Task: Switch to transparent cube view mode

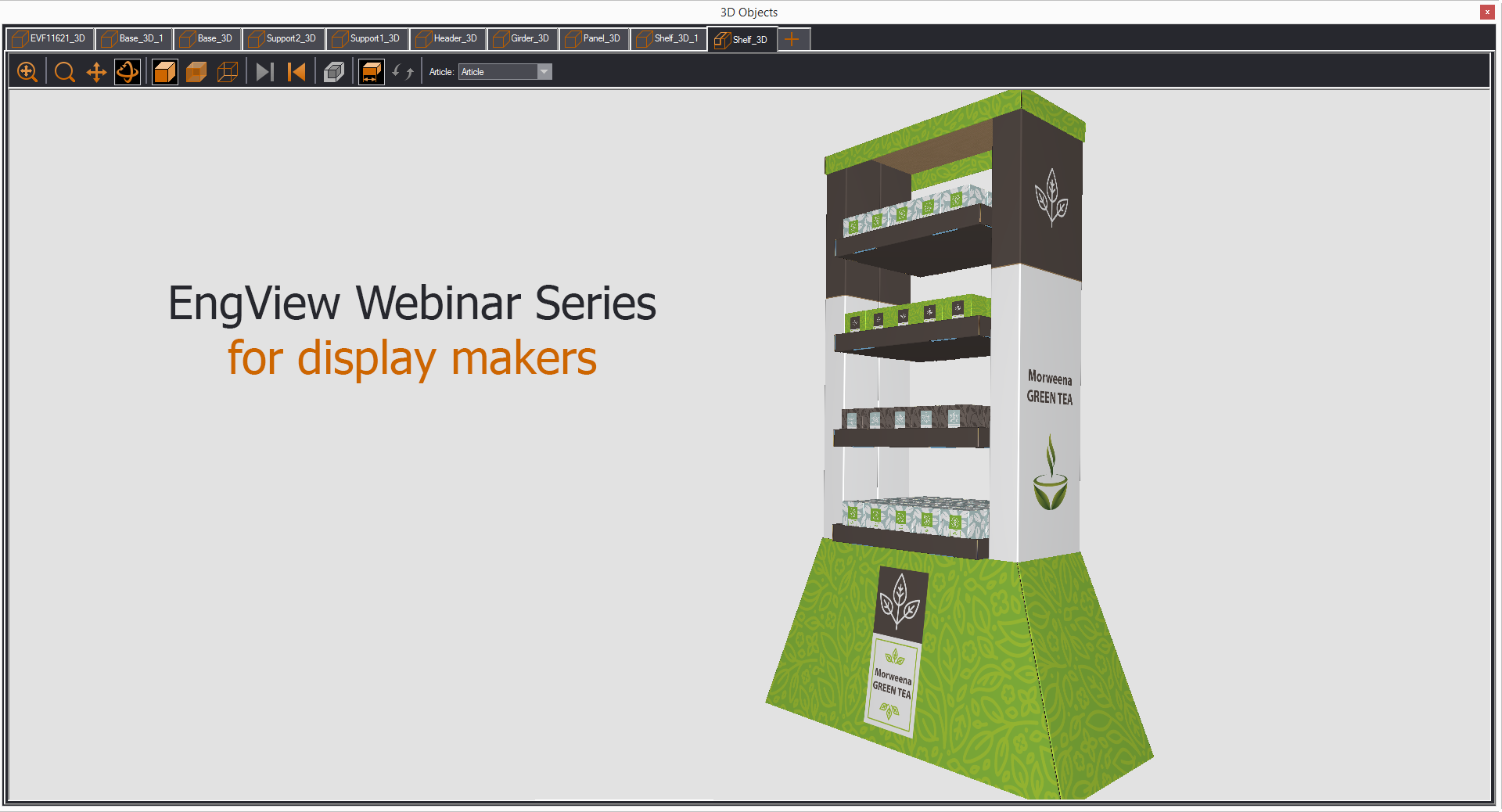Action: [196, 72]
